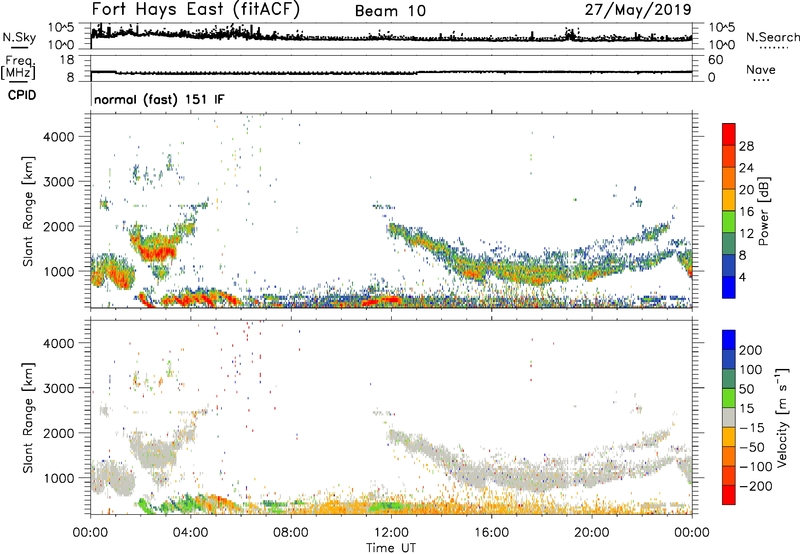Click the "Slant Range [km]" label of power panel

point(28,211)
